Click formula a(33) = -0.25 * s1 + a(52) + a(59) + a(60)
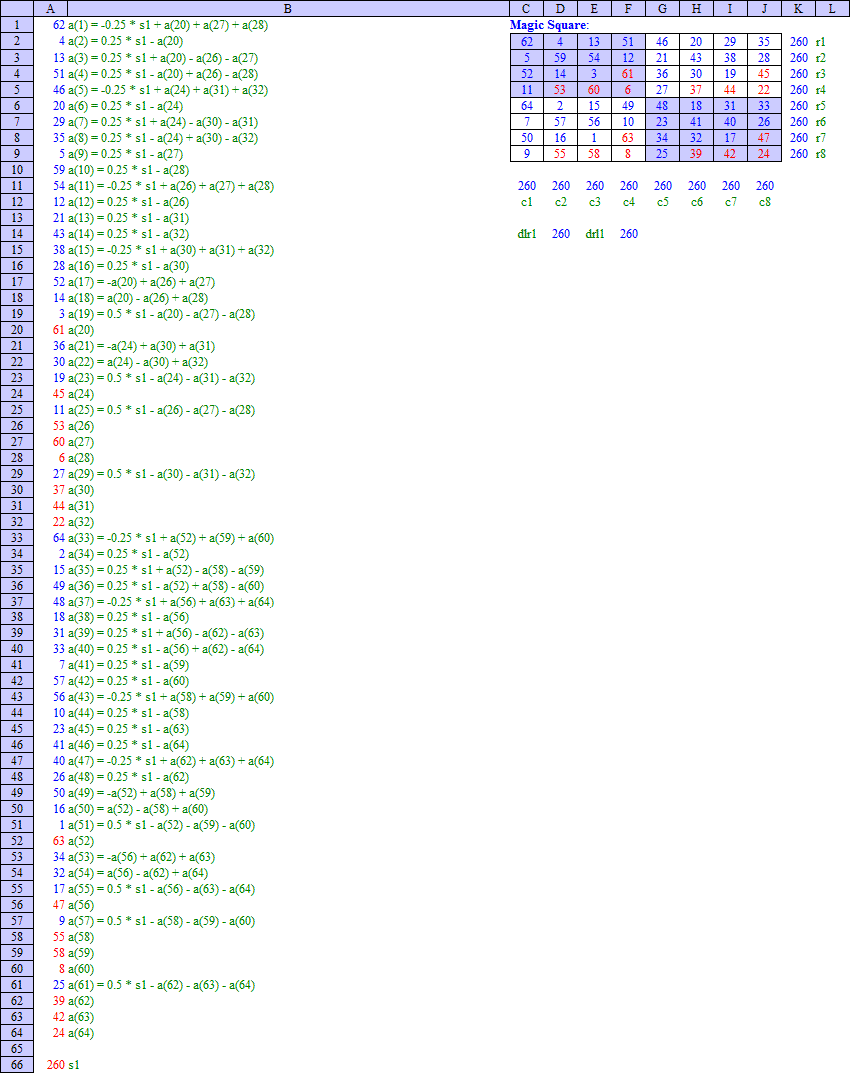 click(x=171, y=538)
